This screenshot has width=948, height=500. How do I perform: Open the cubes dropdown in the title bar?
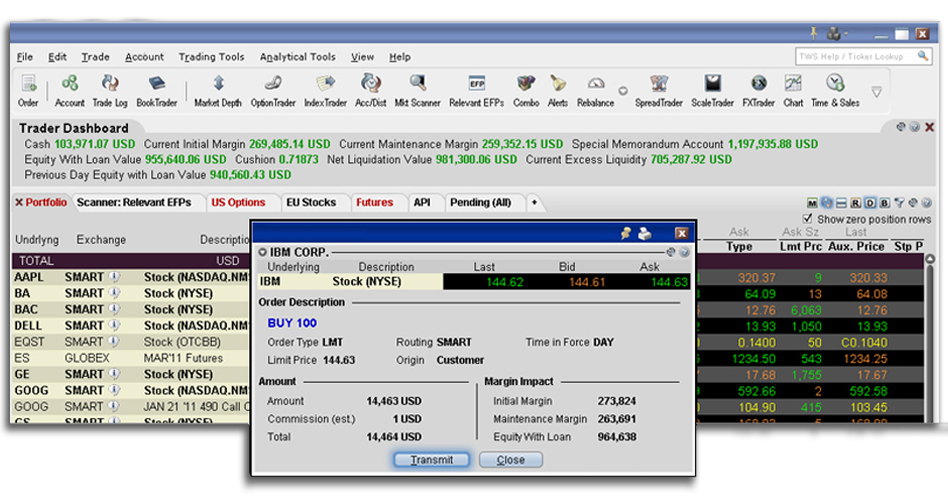click(837, 33)
